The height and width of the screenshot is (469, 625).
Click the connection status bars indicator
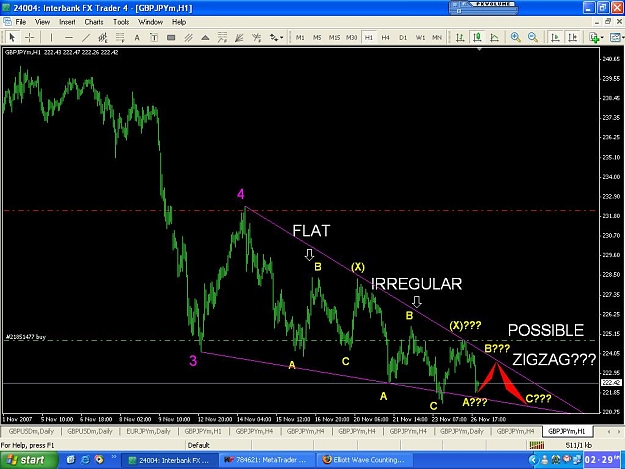coord(537,445)
